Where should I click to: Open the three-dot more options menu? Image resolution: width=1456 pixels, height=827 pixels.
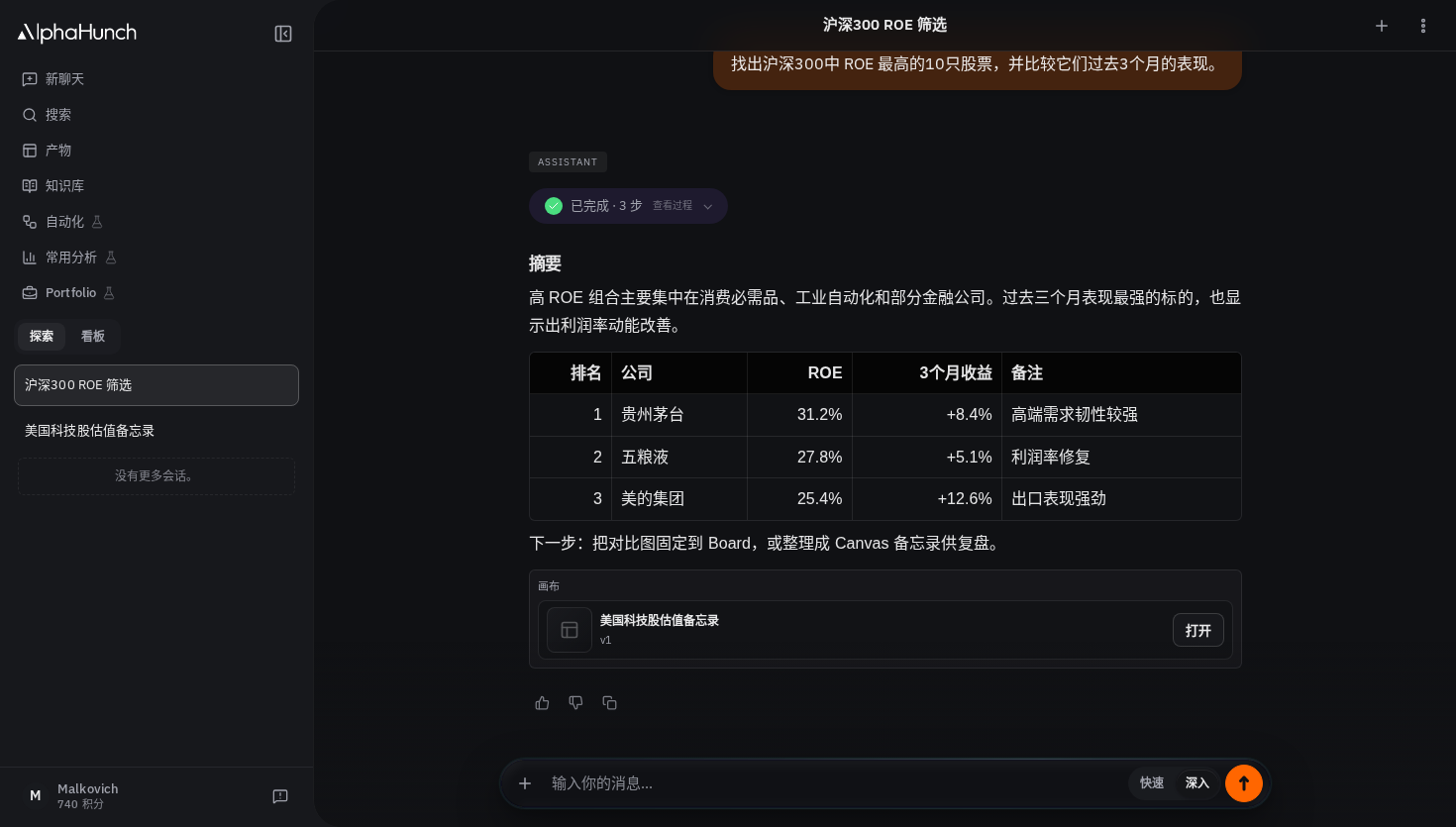[x=1423, y=26]
